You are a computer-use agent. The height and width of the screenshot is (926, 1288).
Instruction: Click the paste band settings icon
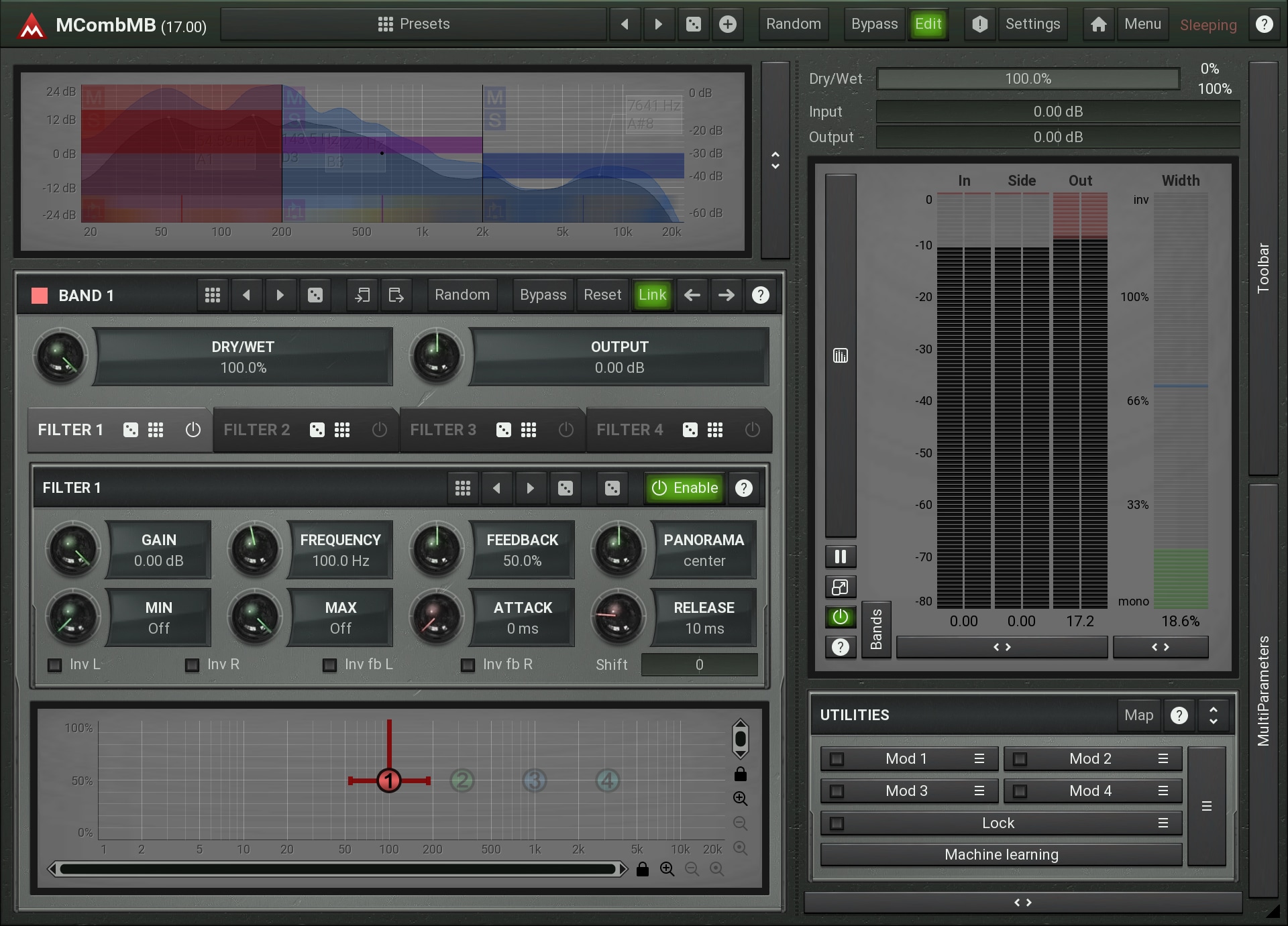tap(396, 295)
